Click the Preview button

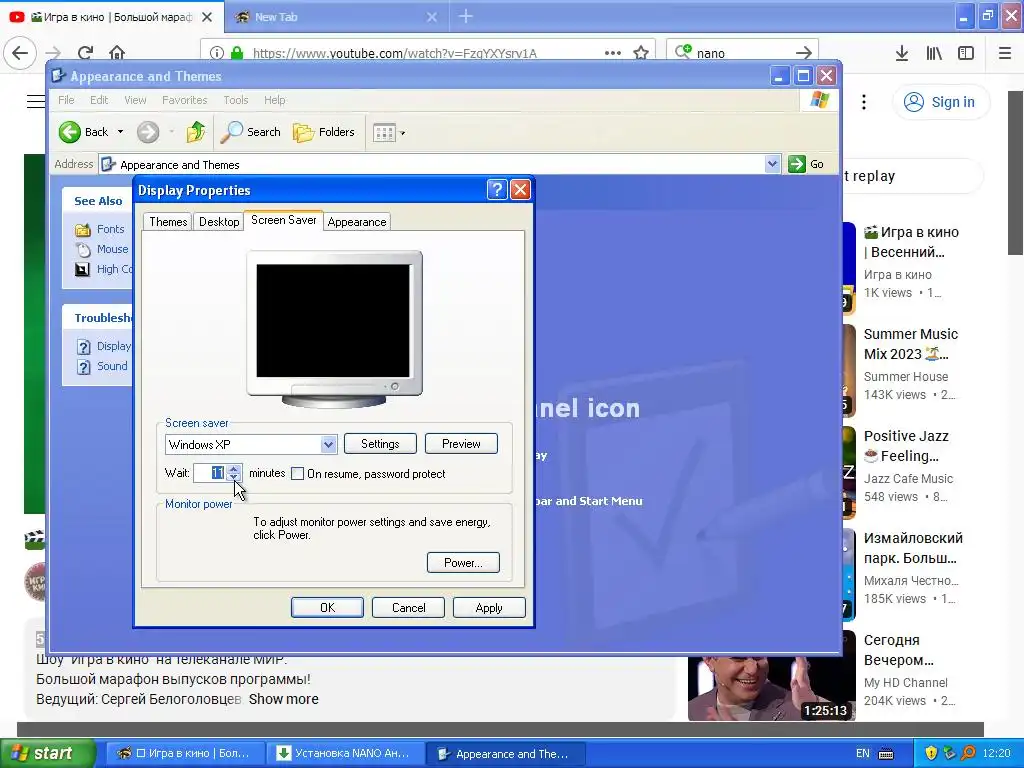(461, 444)
